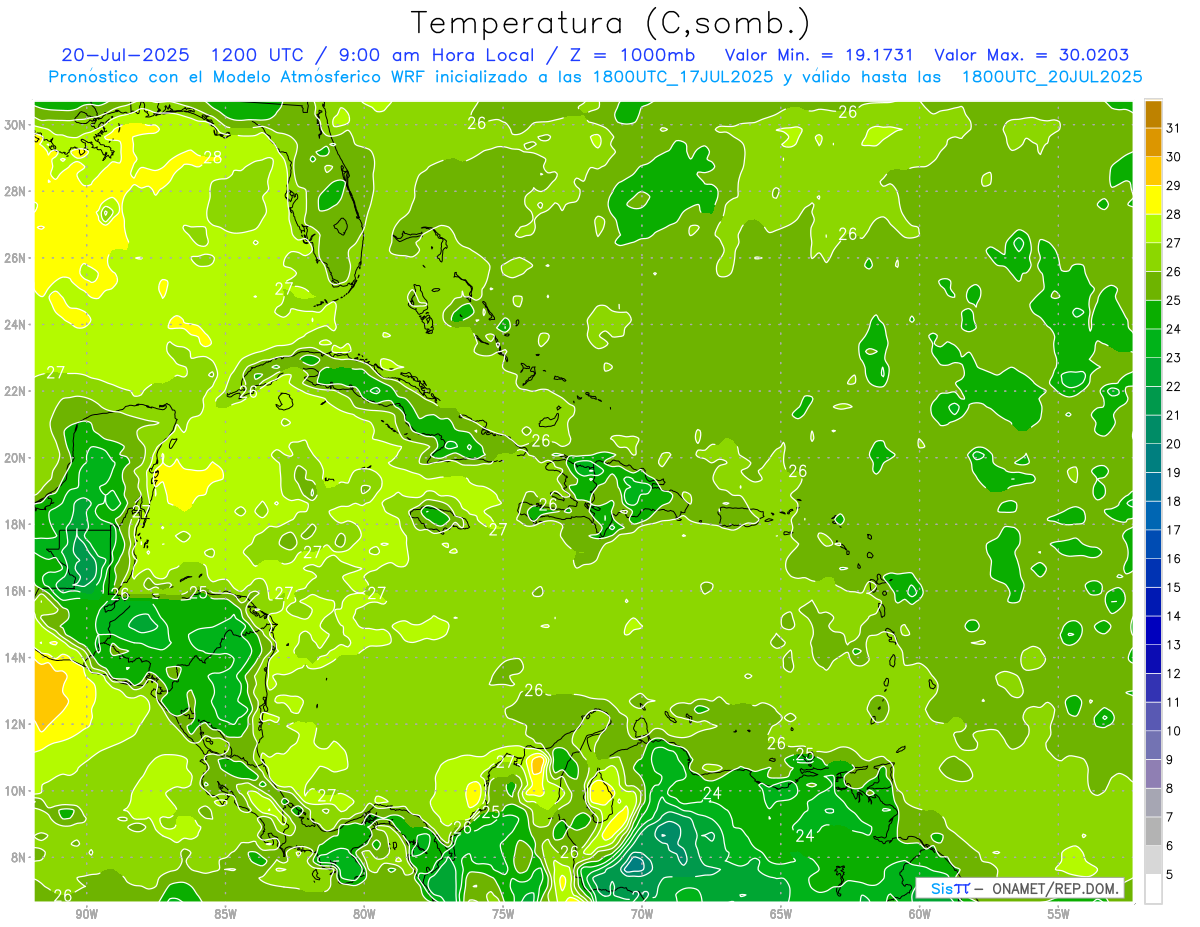The image size is (1200, 927).
Task: Click the yellow swatch between 28 and 29
Action: (1153, 200)
